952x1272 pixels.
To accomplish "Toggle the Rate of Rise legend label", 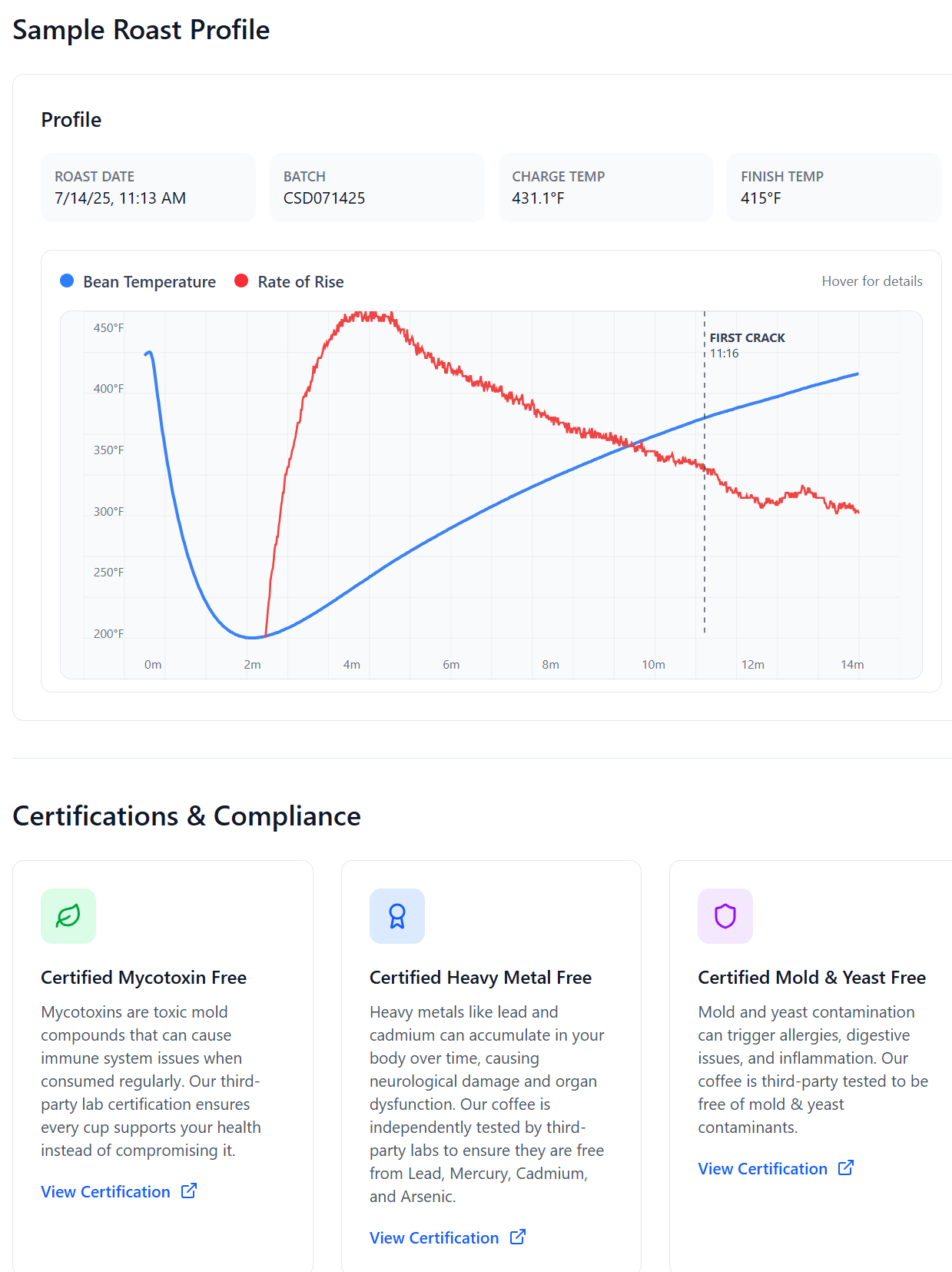I will click(x=300, y=282).
